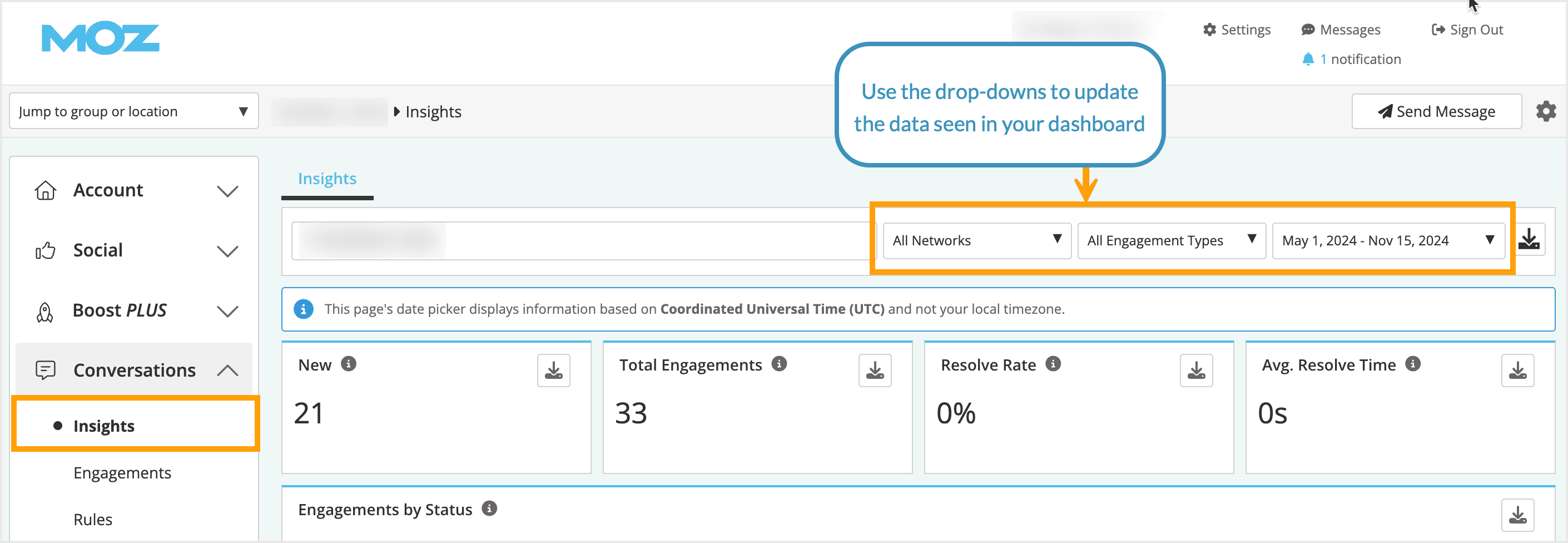Open the Jump to group or location selector
This screenshot has height=543, width=1568.
click(x=133, y=111)
